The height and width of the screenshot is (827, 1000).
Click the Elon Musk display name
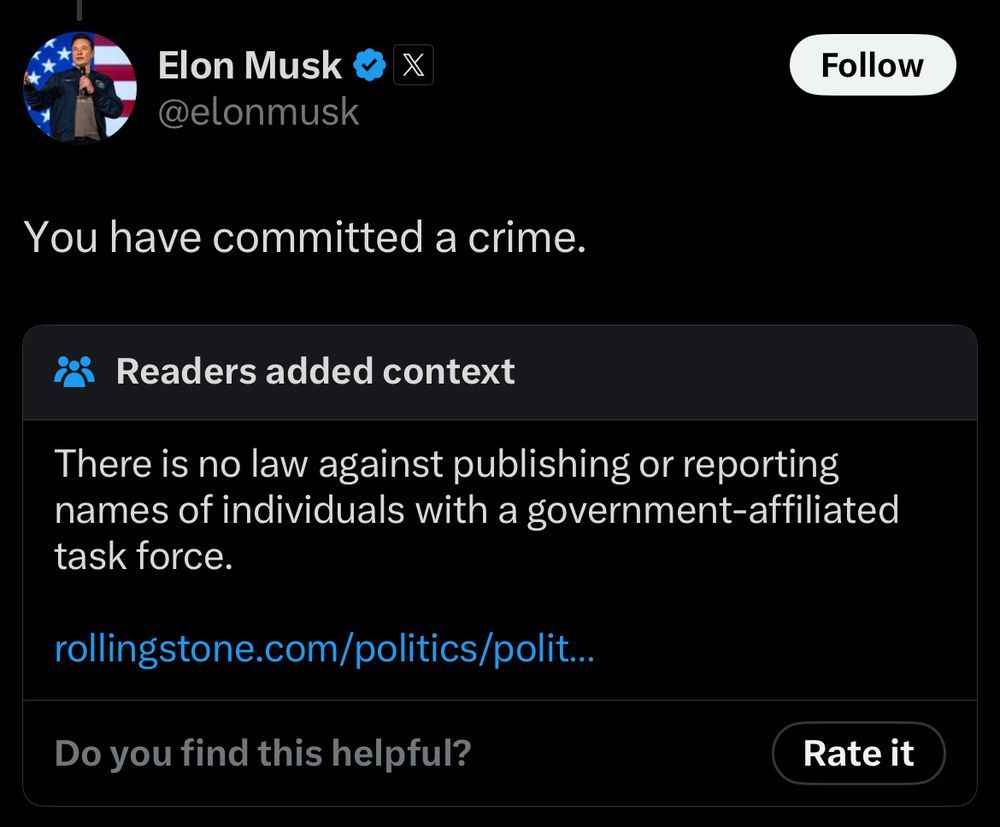click(x=249, y=65)
